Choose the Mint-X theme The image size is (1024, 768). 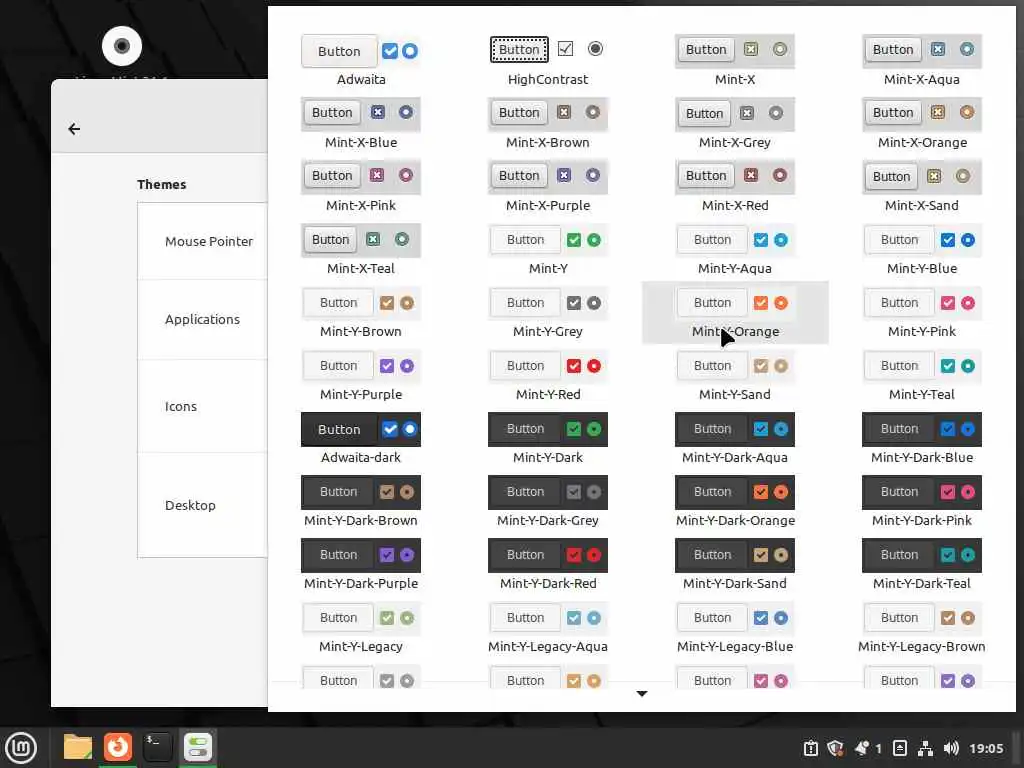coord(735,61)
